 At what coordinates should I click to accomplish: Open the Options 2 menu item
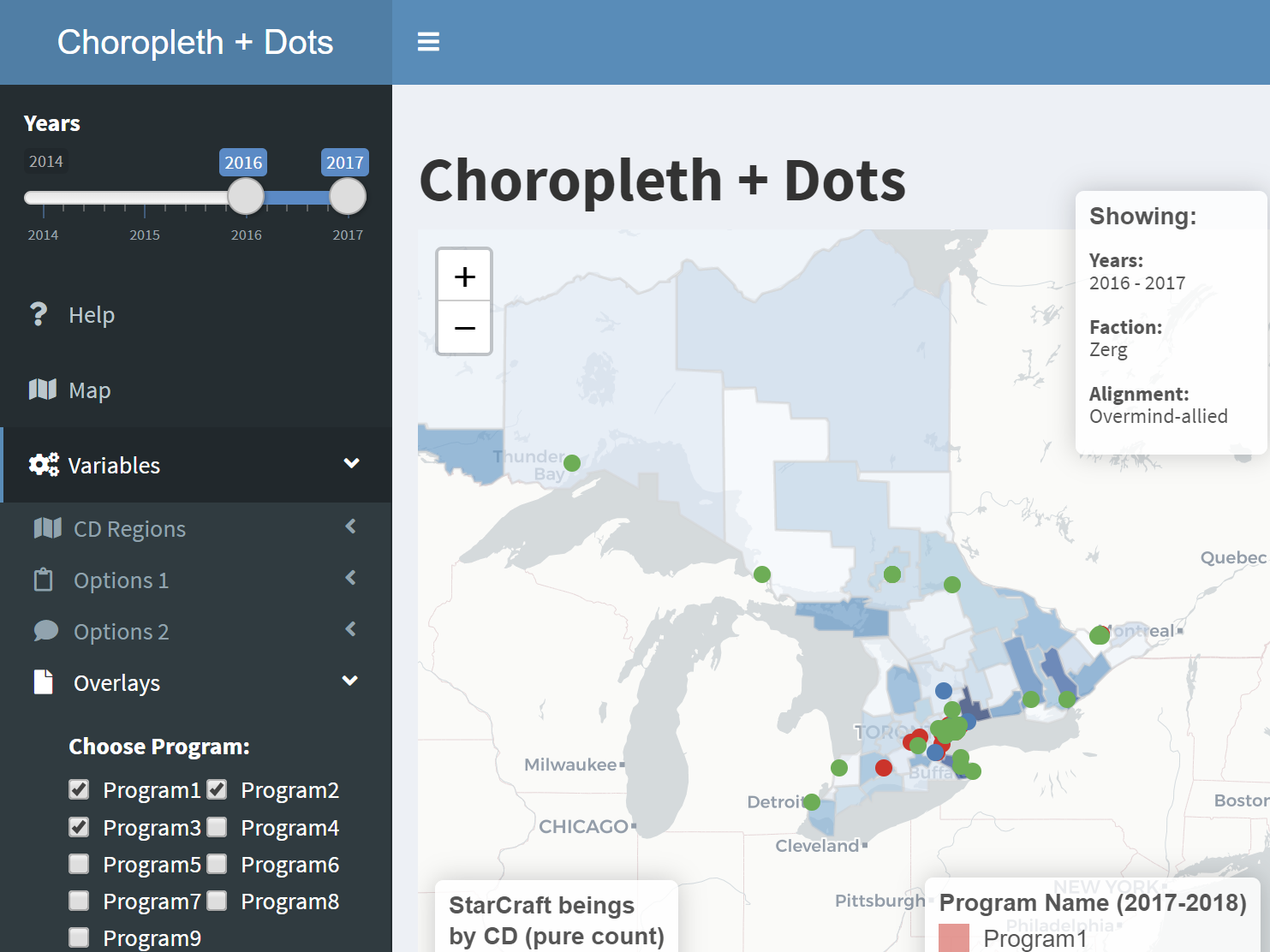(121, 632)
